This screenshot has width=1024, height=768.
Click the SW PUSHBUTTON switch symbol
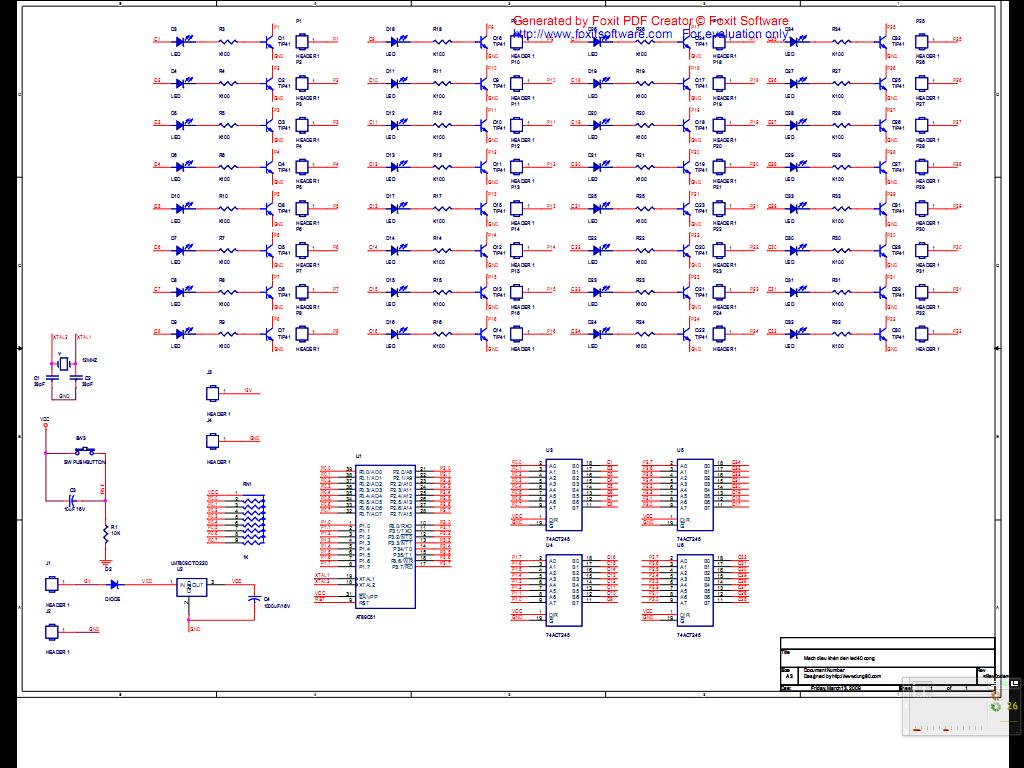[85, 451]
